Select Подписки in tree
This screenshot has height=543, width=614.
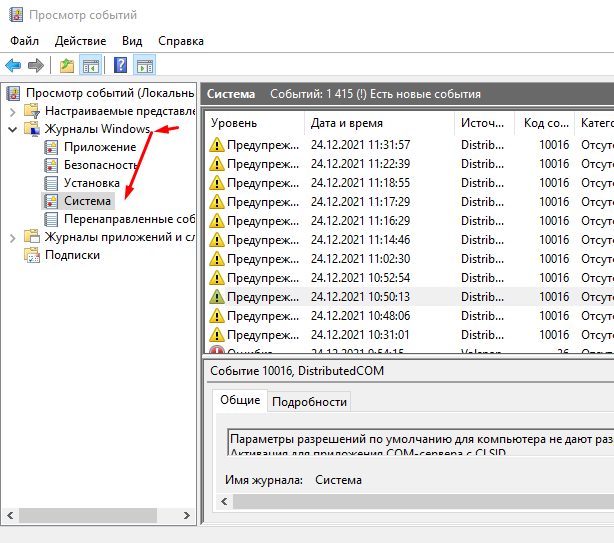[x=72, y=255]
